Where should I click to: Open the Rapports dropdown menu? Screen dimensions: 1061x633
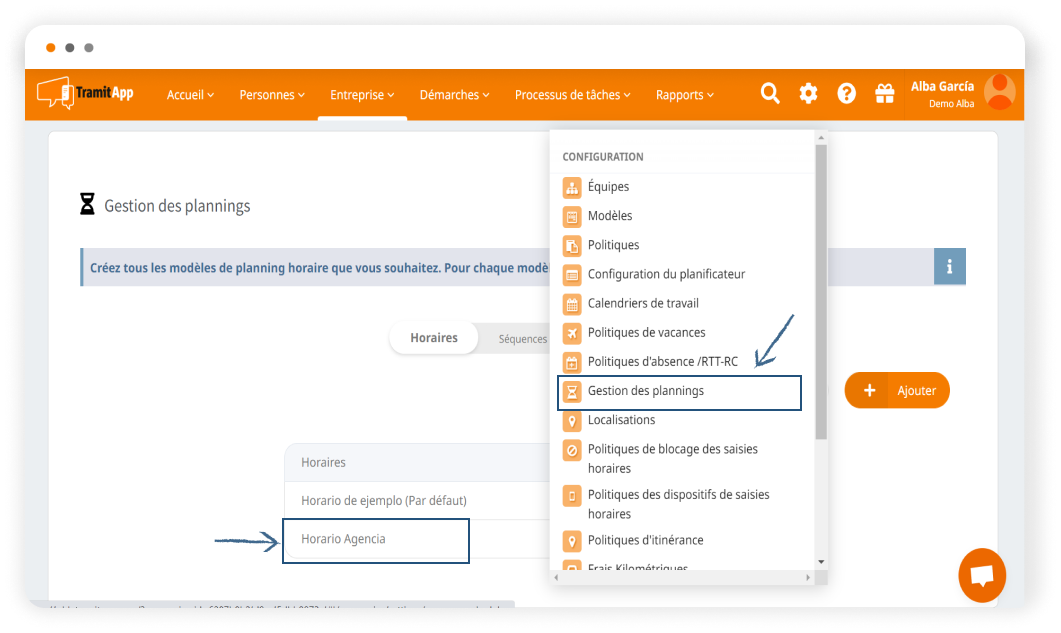[684, 95]
